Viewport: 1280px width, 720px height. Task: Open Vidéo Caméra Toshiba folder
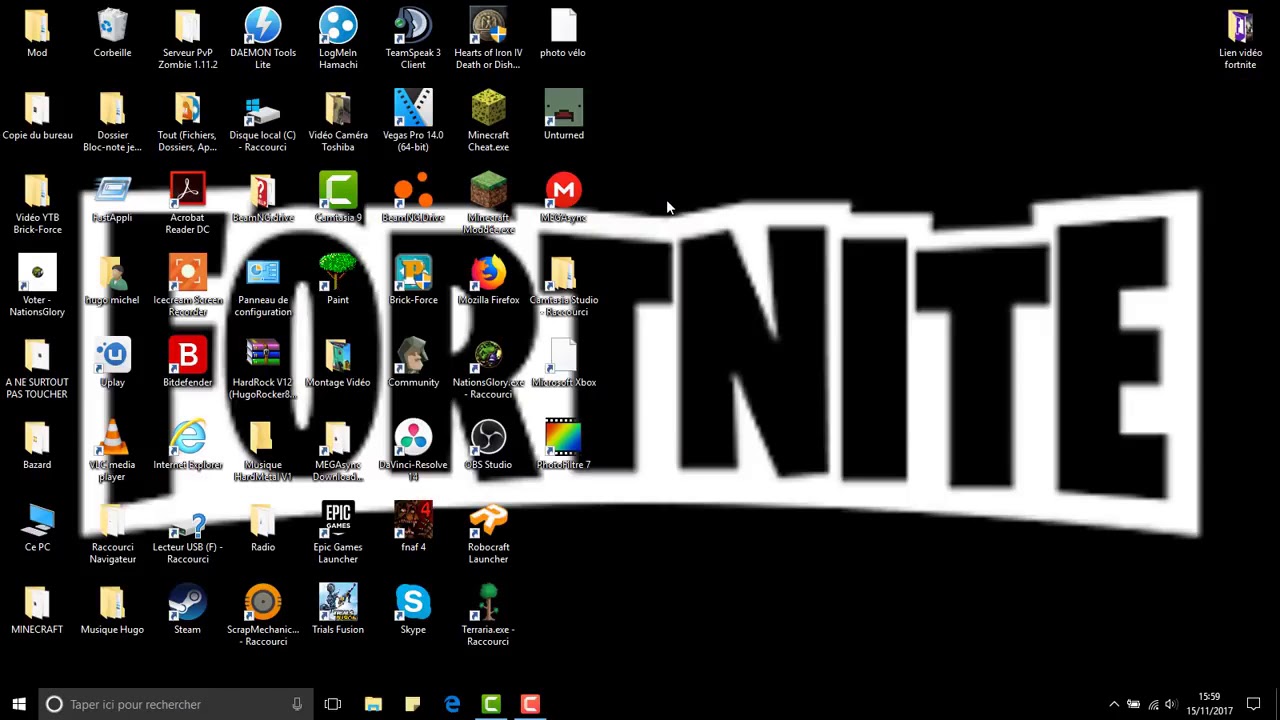point(338,120)
